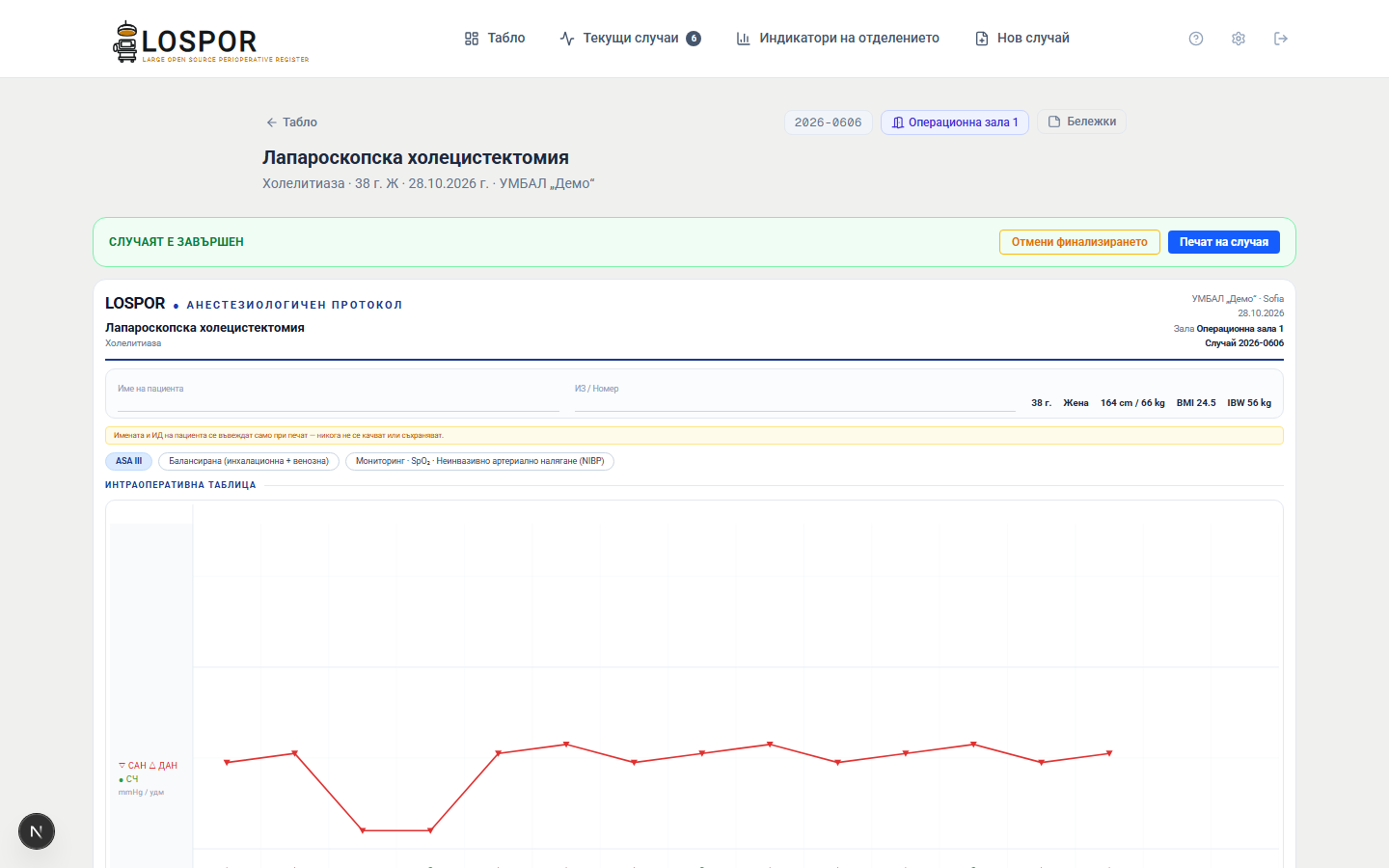Go to Текущи случаи
The height and width of the screenshot is (868, 1389).
tap(630, 39)
